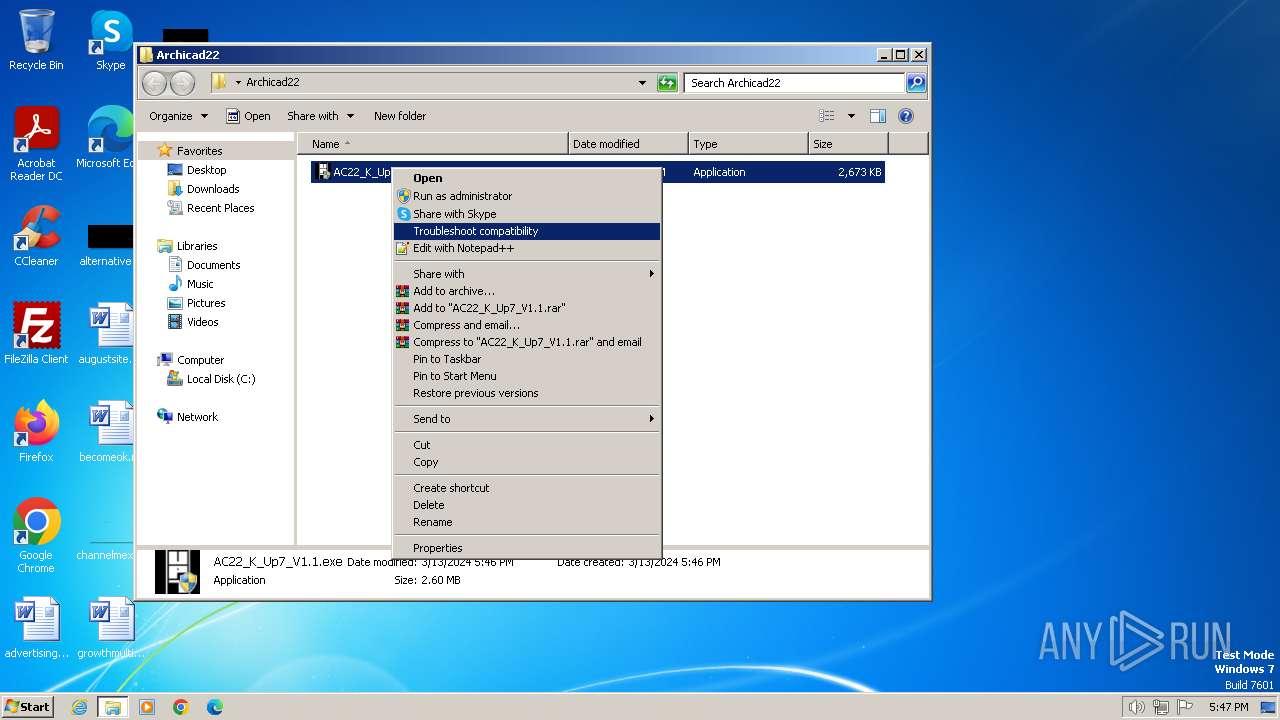1280x720 pixels.
Task: Expand the Share with context submenu
Action: (526, 274)
